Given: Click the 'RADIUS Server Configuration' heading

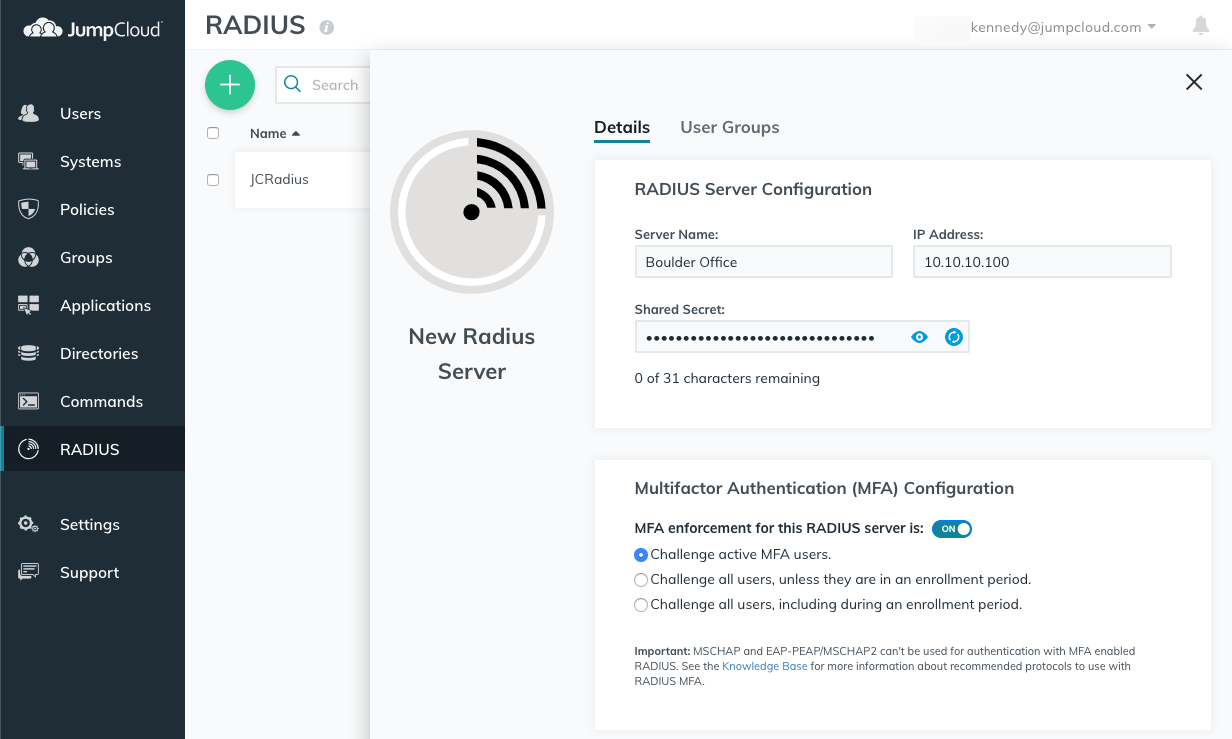Looking at the screenshot, I should tap(753, 189).
